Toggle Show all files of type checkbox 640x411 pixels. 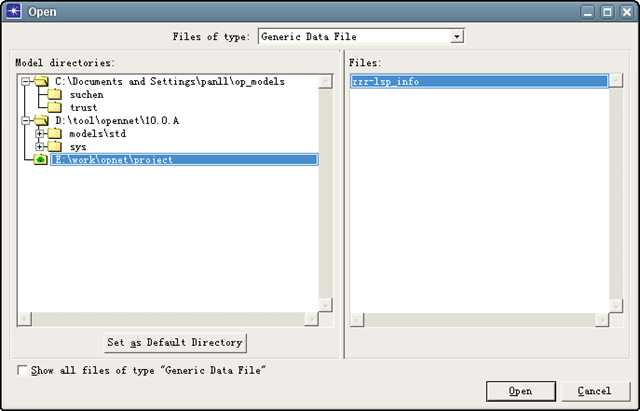pos(22,370)
